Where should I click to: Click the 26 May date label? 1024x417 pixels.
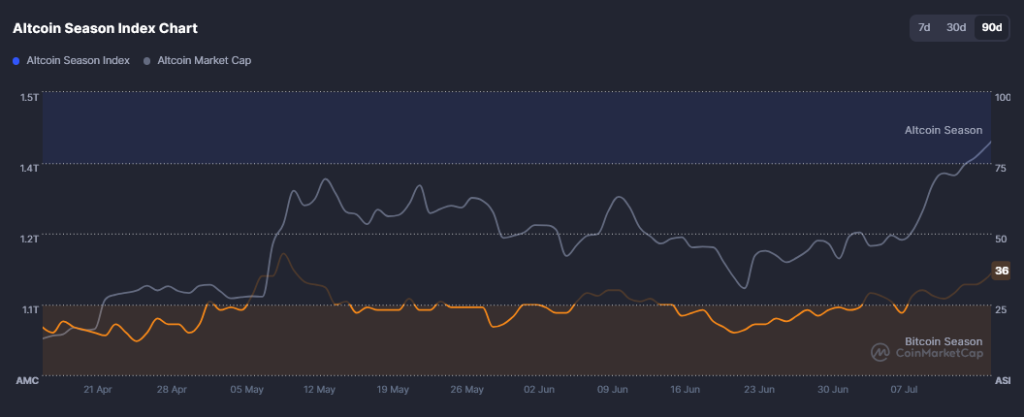click(468, 390)
